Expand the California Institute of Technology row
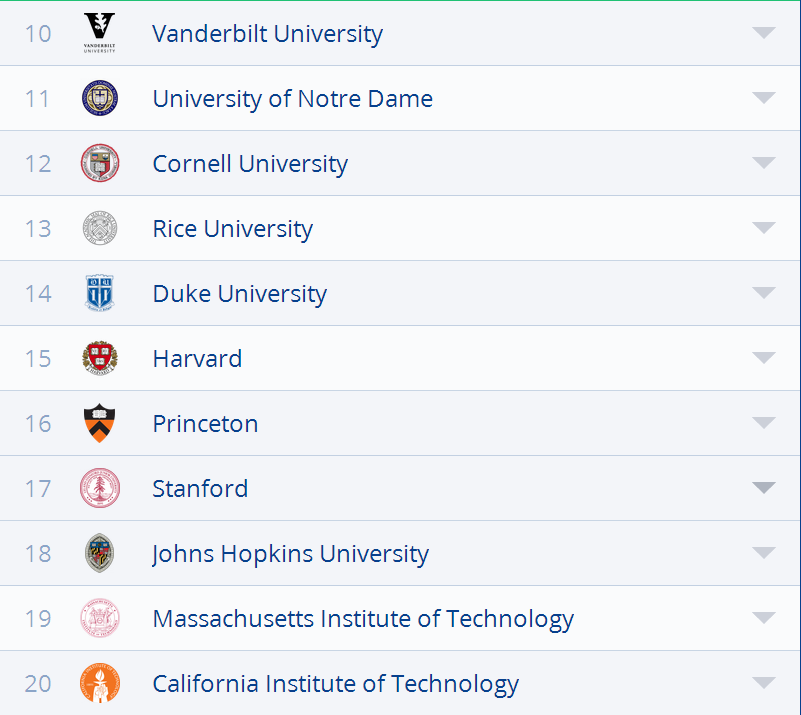801x715 pixels. click(764, 683)
